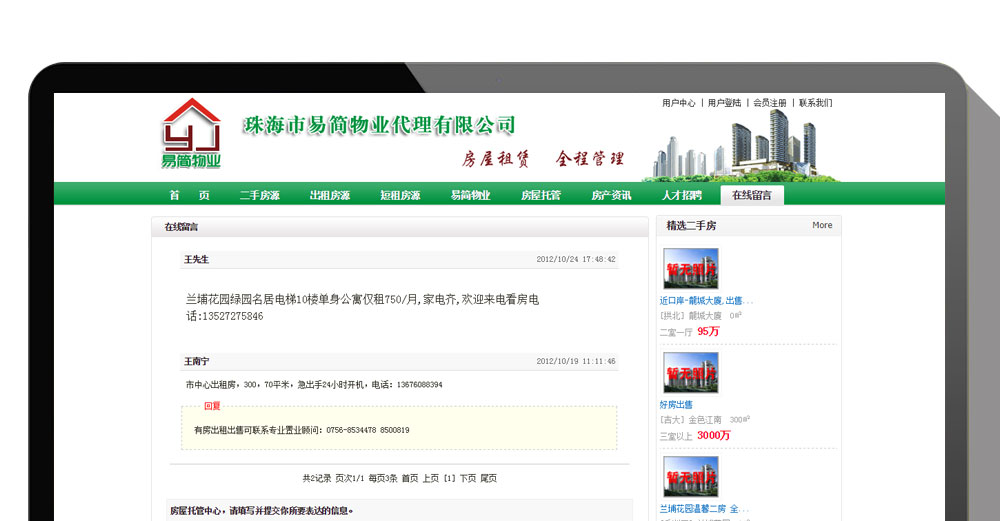Click the red 回复 reply label
This screenshot has width=1000, height=521.
click(x=212, y=406)
